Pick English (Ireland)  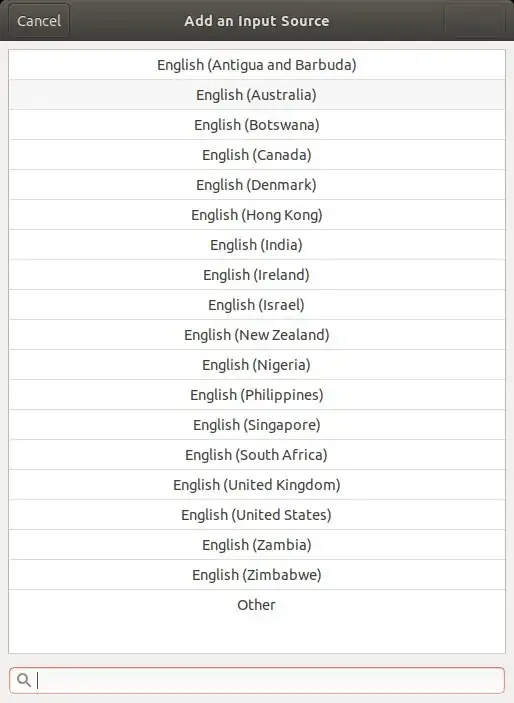[x=257, y=275]
